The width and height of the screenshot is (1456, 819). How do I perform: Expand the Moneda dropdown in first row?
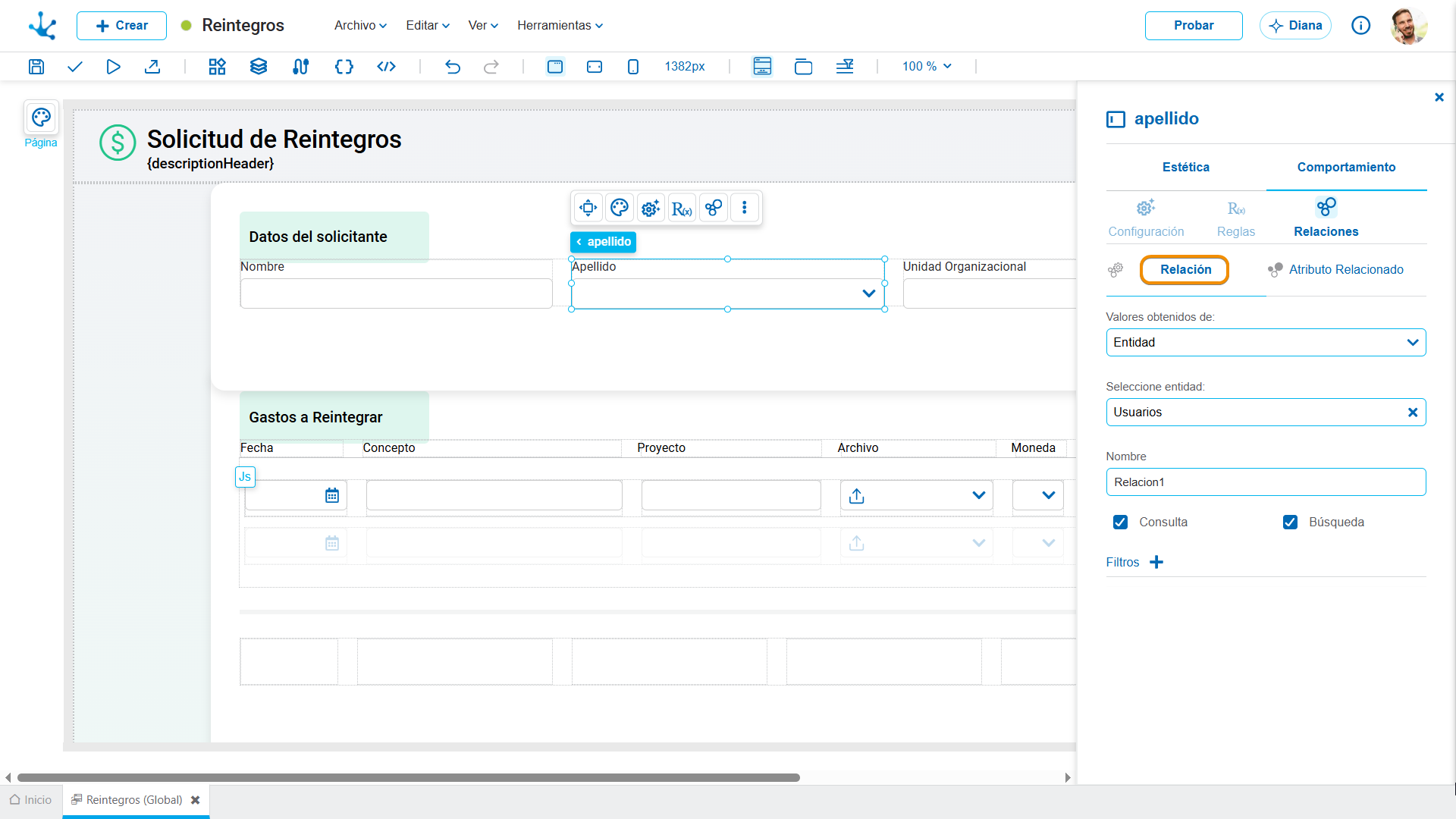click(1049, 495)
